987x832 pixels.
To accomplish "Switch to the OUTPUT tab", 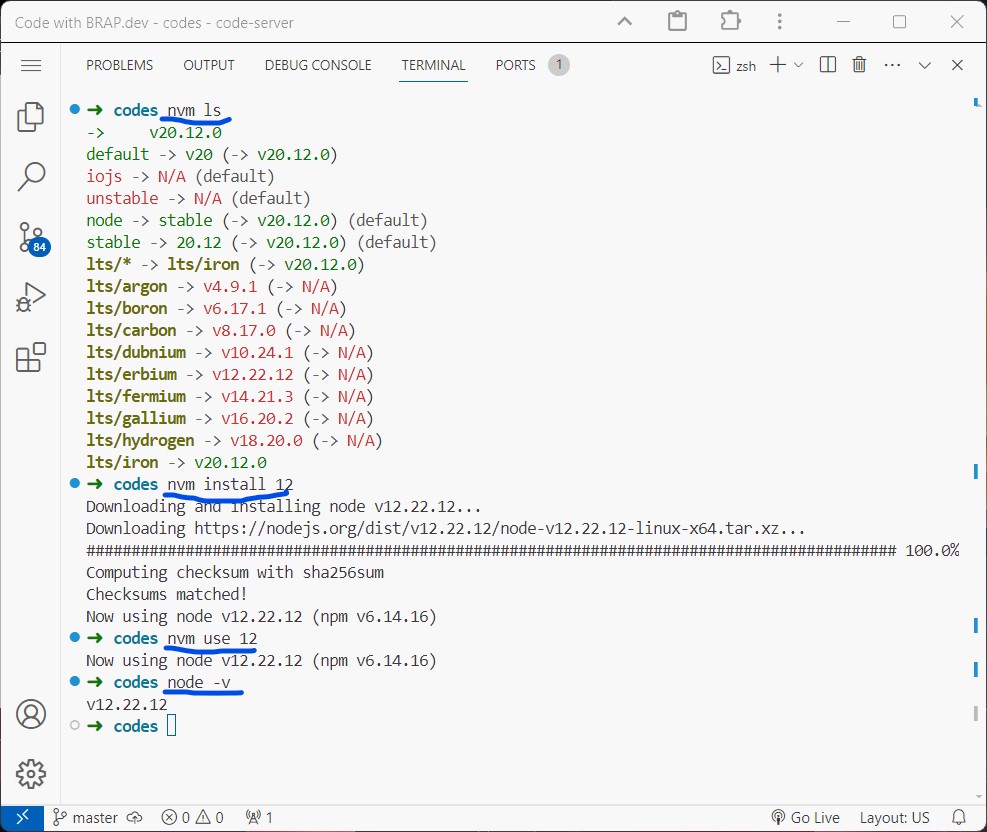I will (208, 65).
